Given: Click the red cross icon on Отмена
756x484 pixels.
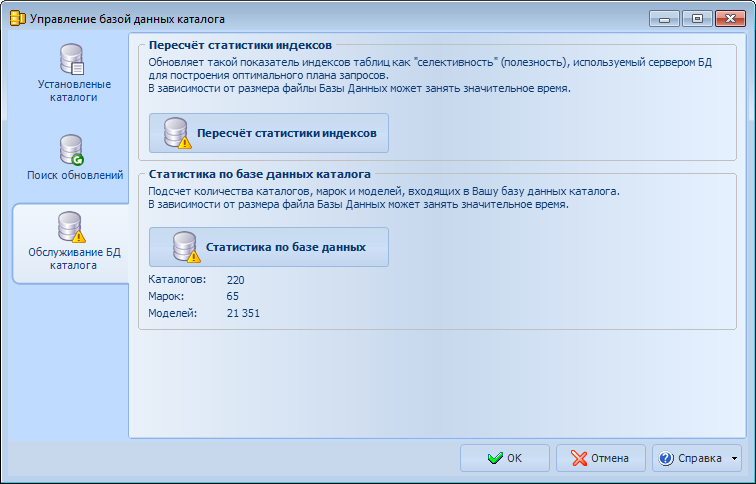Looking at the screenshot, I should 579,458.
